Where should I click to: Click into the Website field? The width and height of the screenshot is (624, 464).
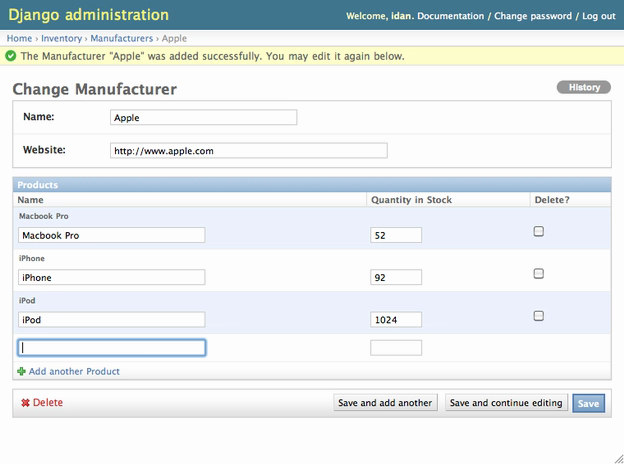[x=249, y=150]
